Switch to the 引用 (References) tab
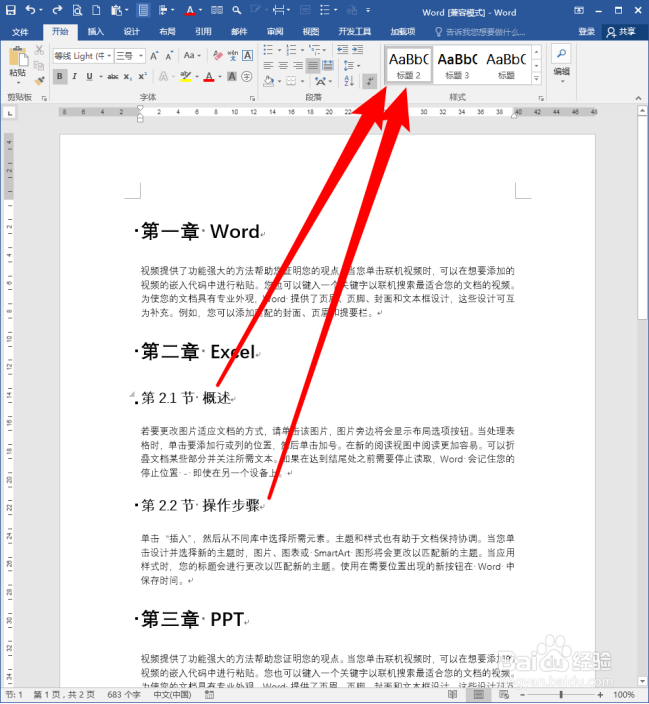649x704 pixels. pyautogui.click(x=203, y=31)
